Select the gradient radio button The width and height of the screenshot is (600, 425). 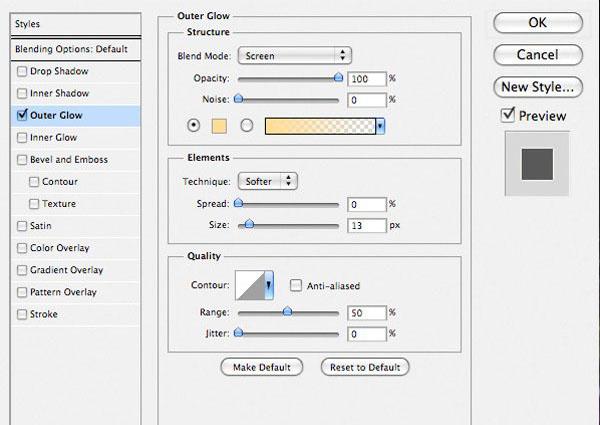(x=246, y=125)
